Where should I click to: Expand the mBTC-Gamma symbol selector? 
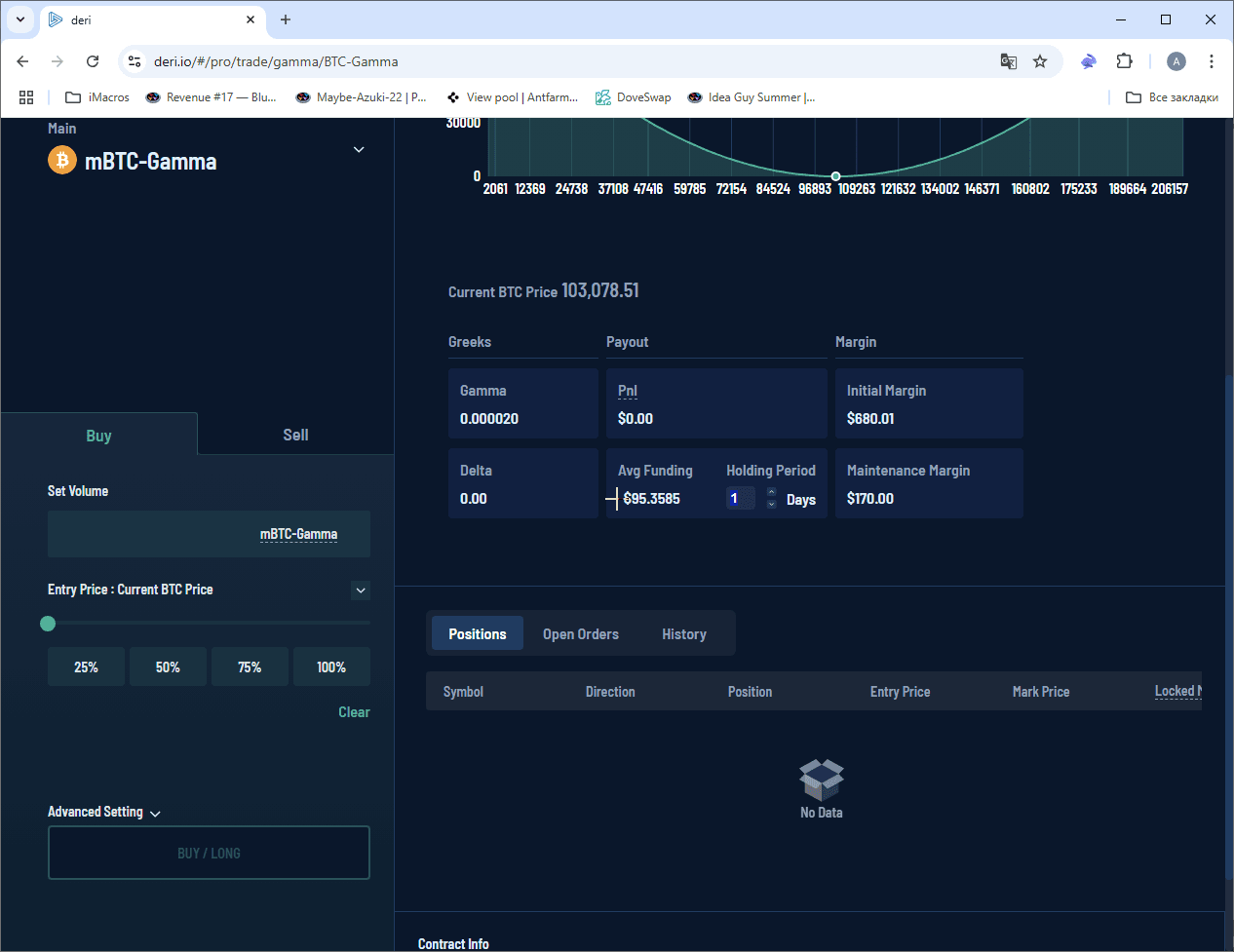pos(359,149)
